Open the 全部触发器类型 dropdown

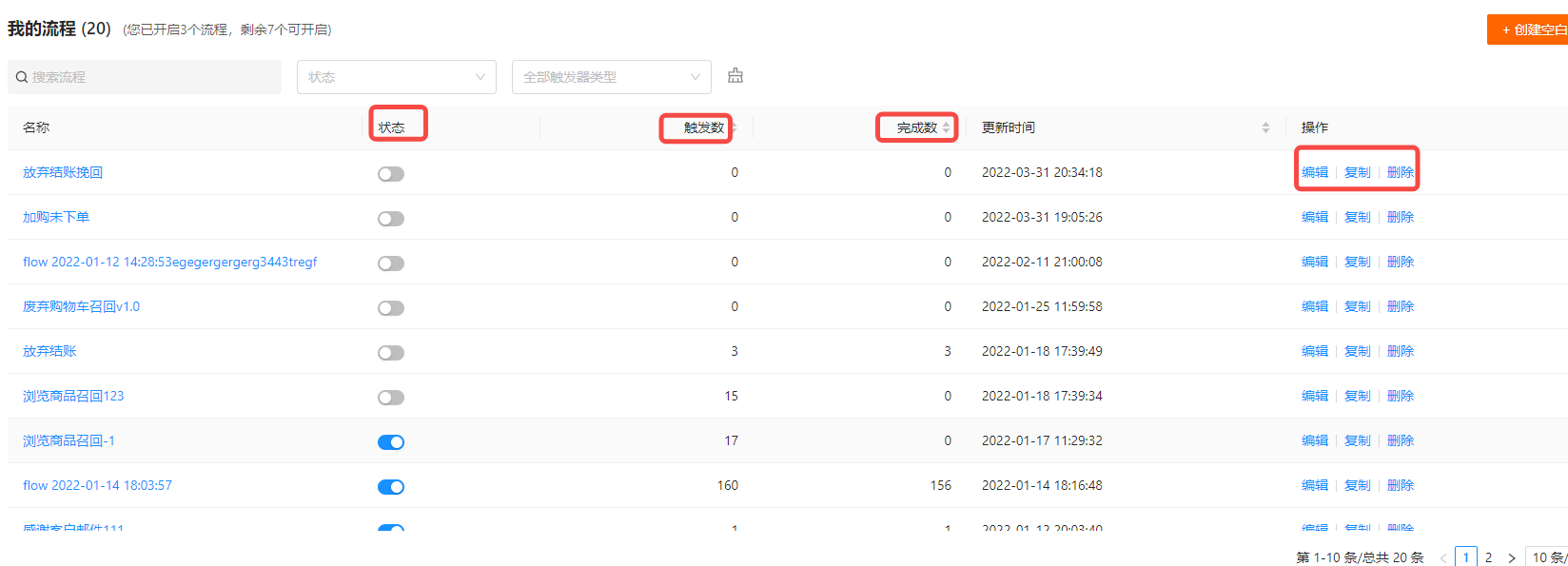click(x=612, y=77)
